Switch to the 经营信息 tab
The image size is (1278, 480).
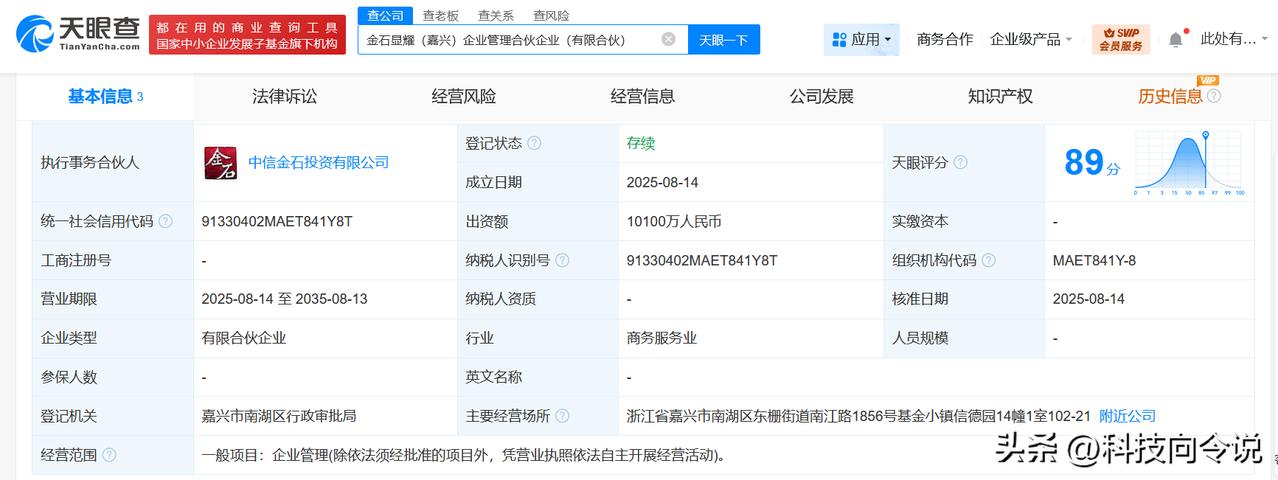643,97
